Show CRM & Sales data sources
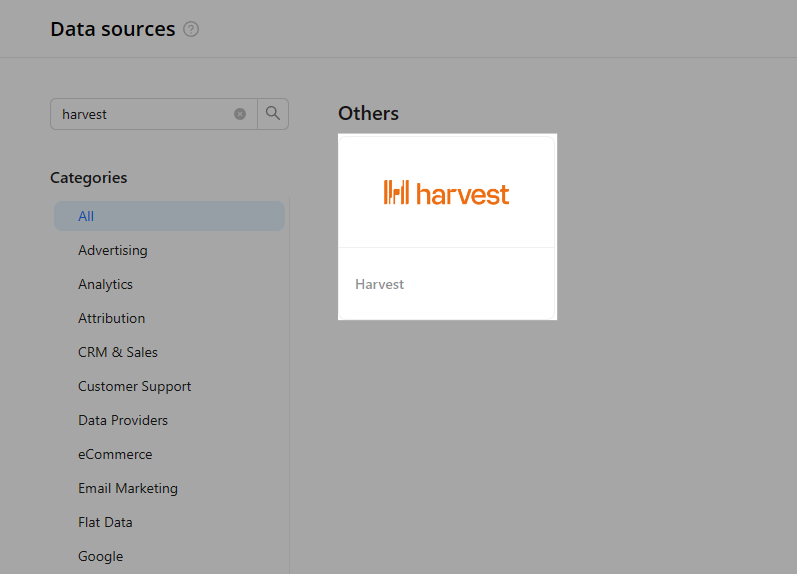Image resolution: width=797 pixels, height=574 pixels. 118,352
